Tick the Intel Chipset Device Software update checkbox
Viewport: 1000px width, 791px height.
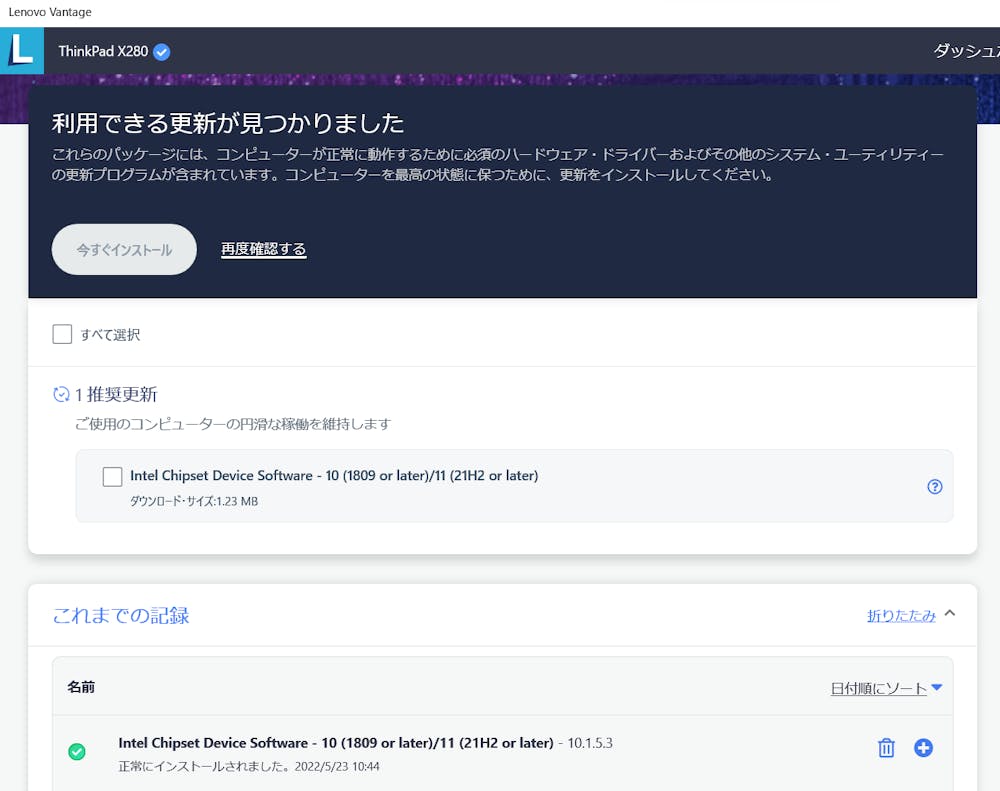112,477
